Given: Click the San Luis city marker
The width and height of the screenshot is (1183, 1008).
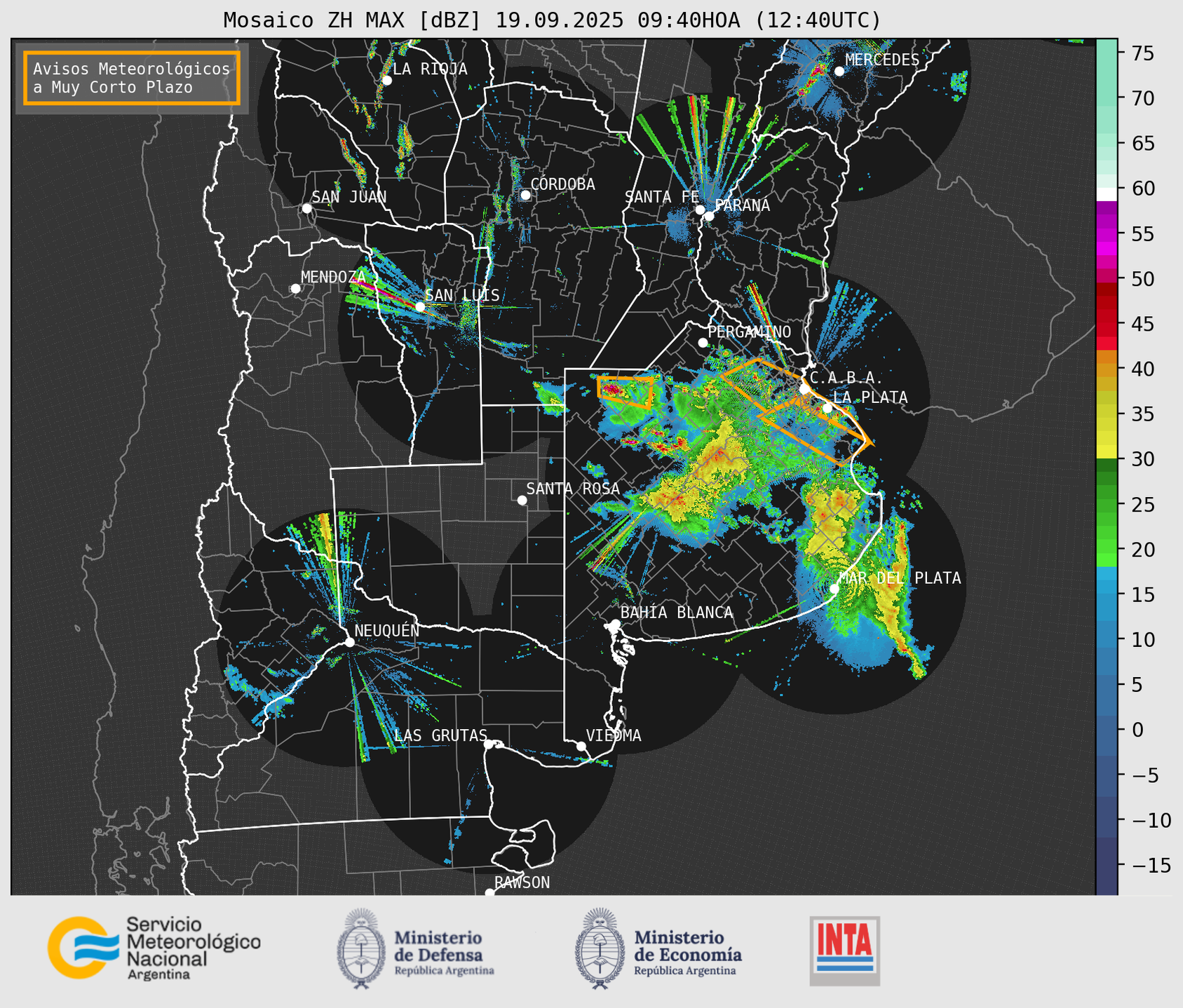Looking at the screenshot, I should point(420,307).
